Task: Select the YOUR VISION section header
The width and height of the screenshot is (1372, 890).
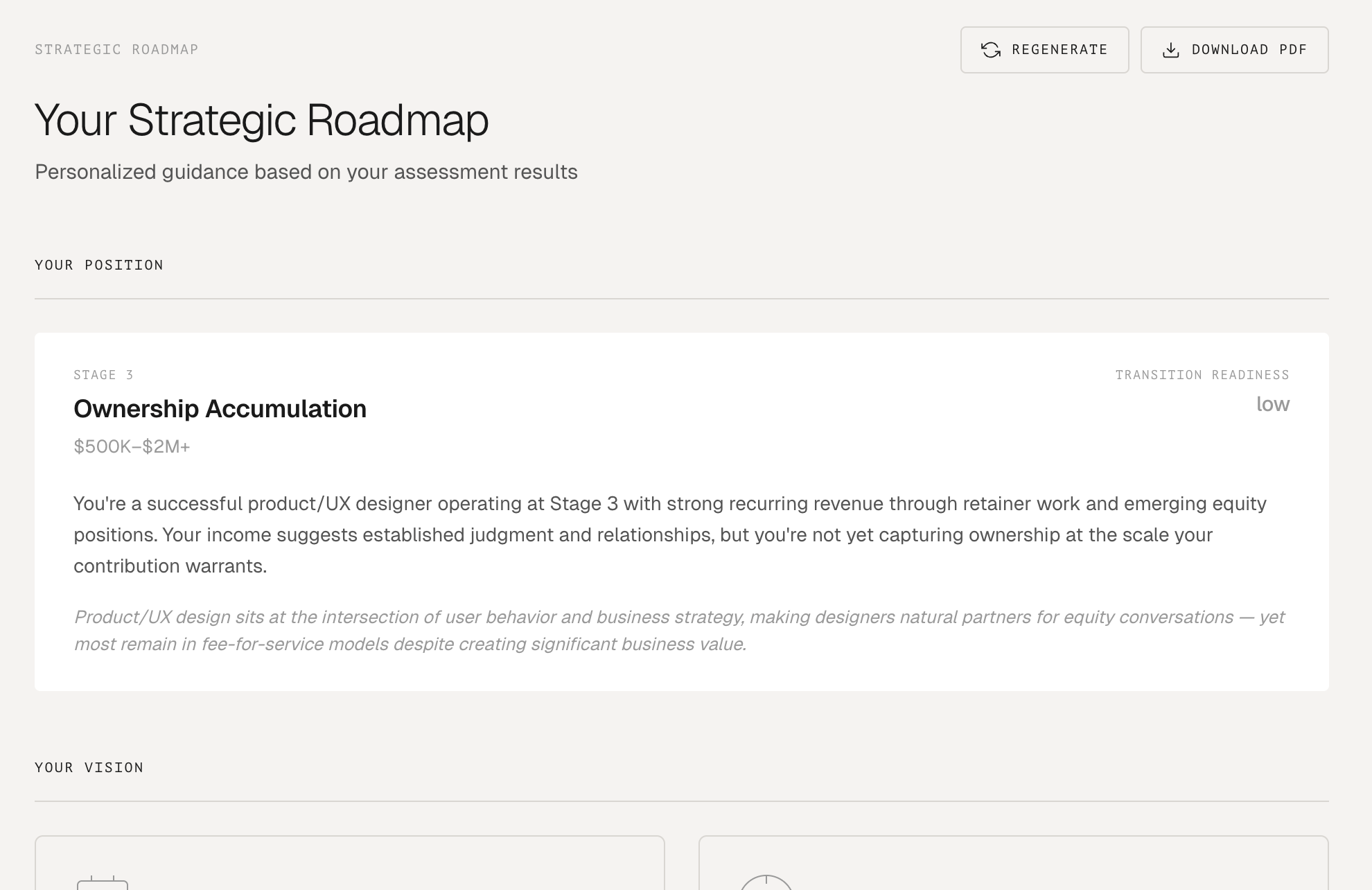Action: (x=89, y=767)
